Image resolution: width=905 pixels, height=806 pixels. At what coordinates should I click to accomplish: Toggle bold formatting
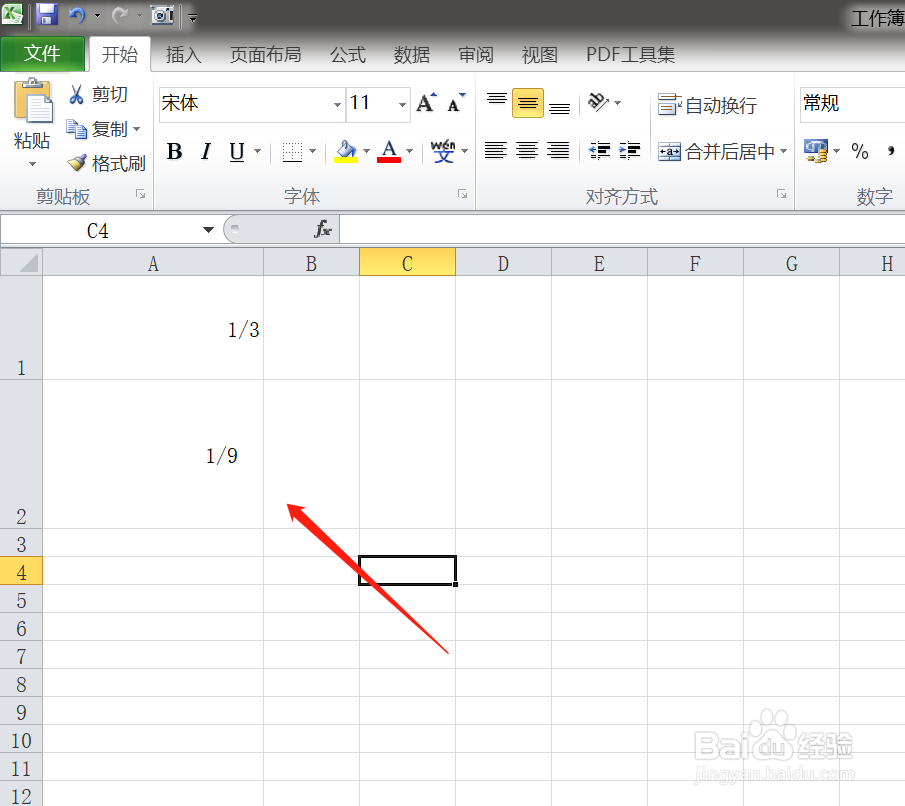point(174,151)
